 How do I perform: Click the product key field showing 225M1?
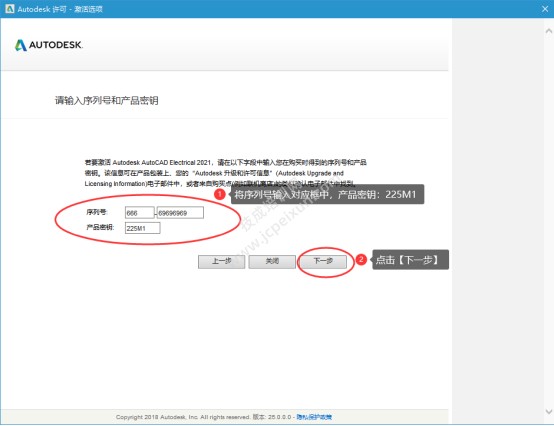(142, 228)
